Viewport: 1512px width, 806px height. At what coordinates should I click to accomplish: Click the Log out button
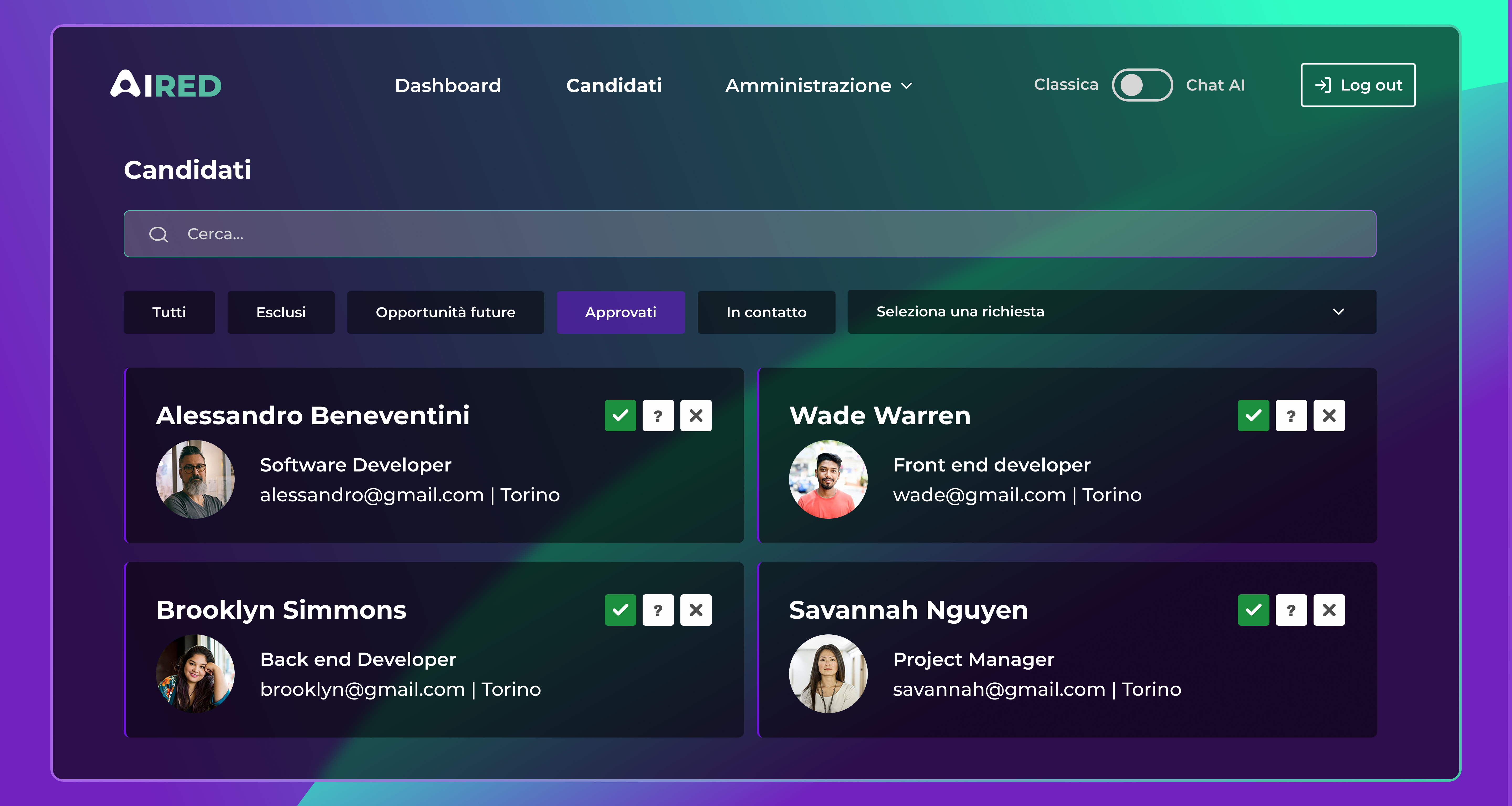pyautogui.click(x=1358, y=85)
